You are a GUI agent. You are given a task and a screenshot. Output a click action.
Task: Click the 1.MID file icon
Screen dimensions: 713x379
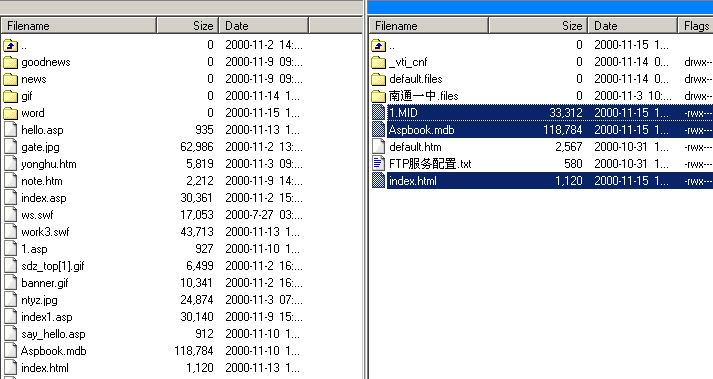click(378, 112)
